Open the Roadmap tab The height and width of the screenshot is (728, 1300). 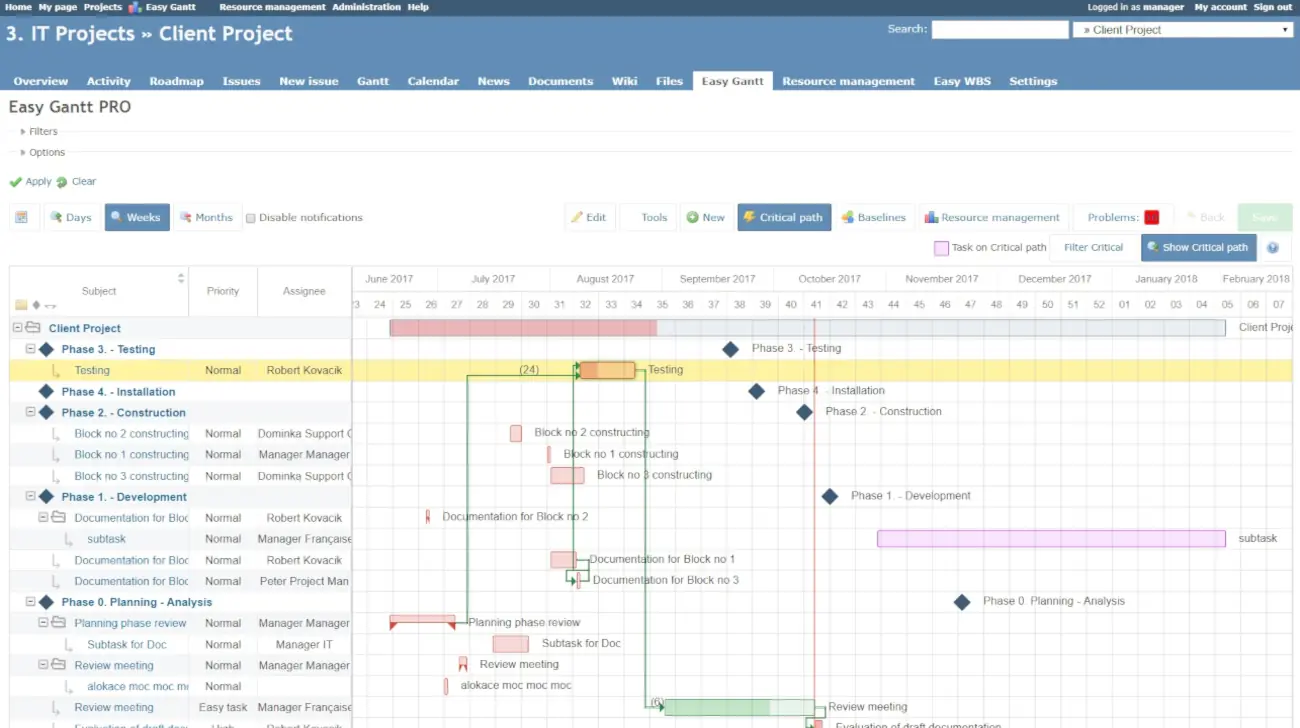pyautogui.click(x=176, y=81)
